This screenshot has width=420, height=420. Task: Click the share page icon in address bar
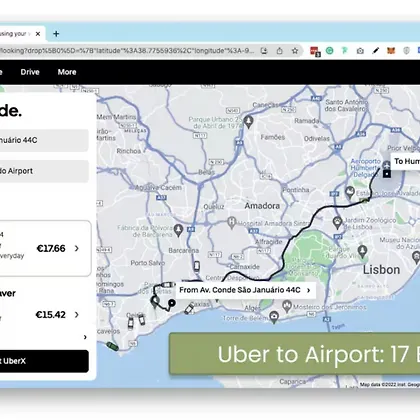(x=279, y=51)
